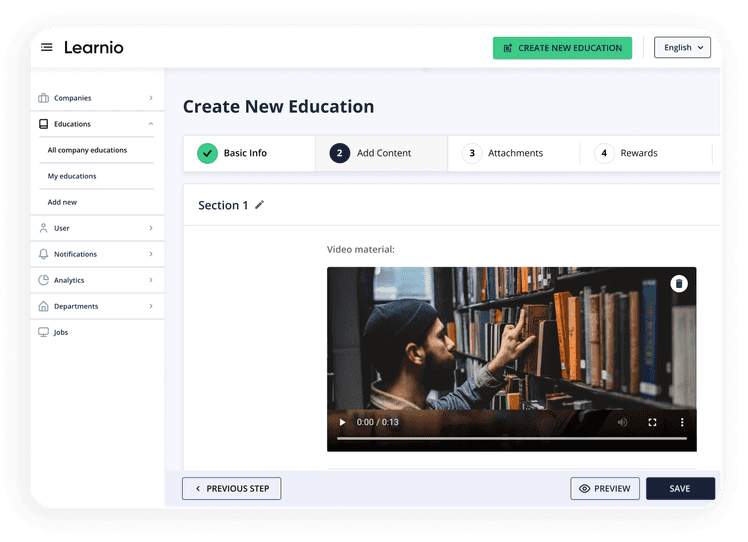748x542 pixels.
Task: Open video more options menu
Action: (x=683, y=422)
